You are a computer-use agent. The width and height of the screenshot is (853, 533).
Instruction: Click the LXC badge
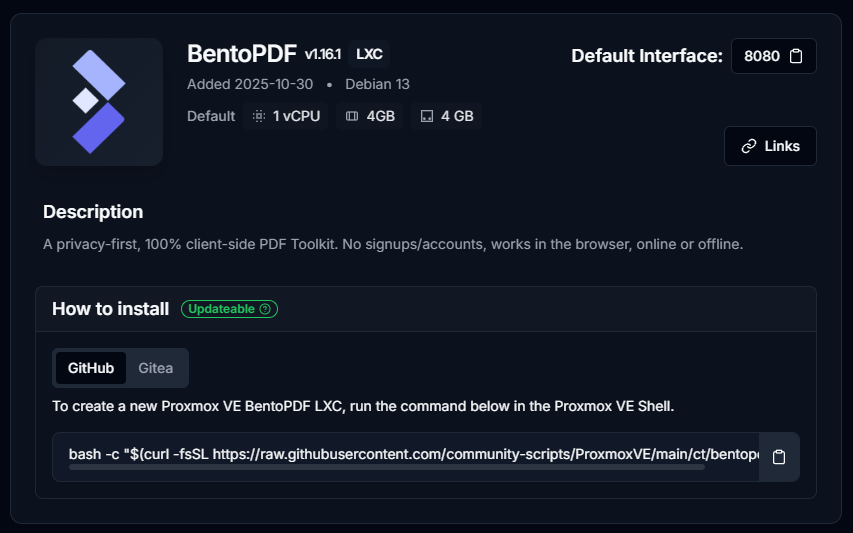coord(370,54)
